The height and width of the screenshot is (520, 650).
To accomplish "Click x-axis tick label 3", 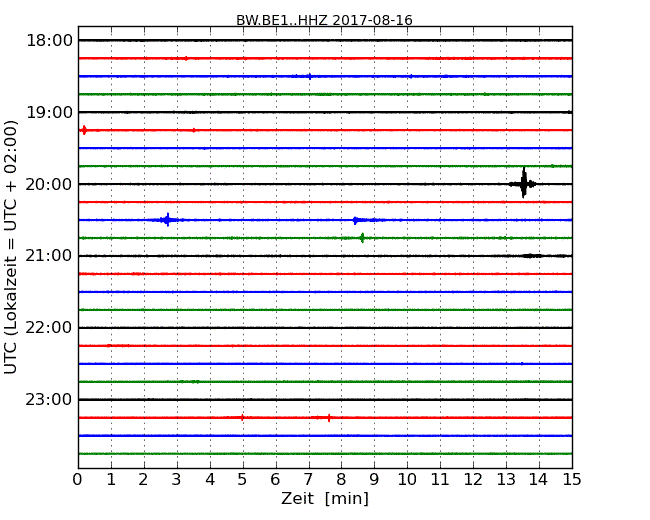I will [x=177, y=480].
